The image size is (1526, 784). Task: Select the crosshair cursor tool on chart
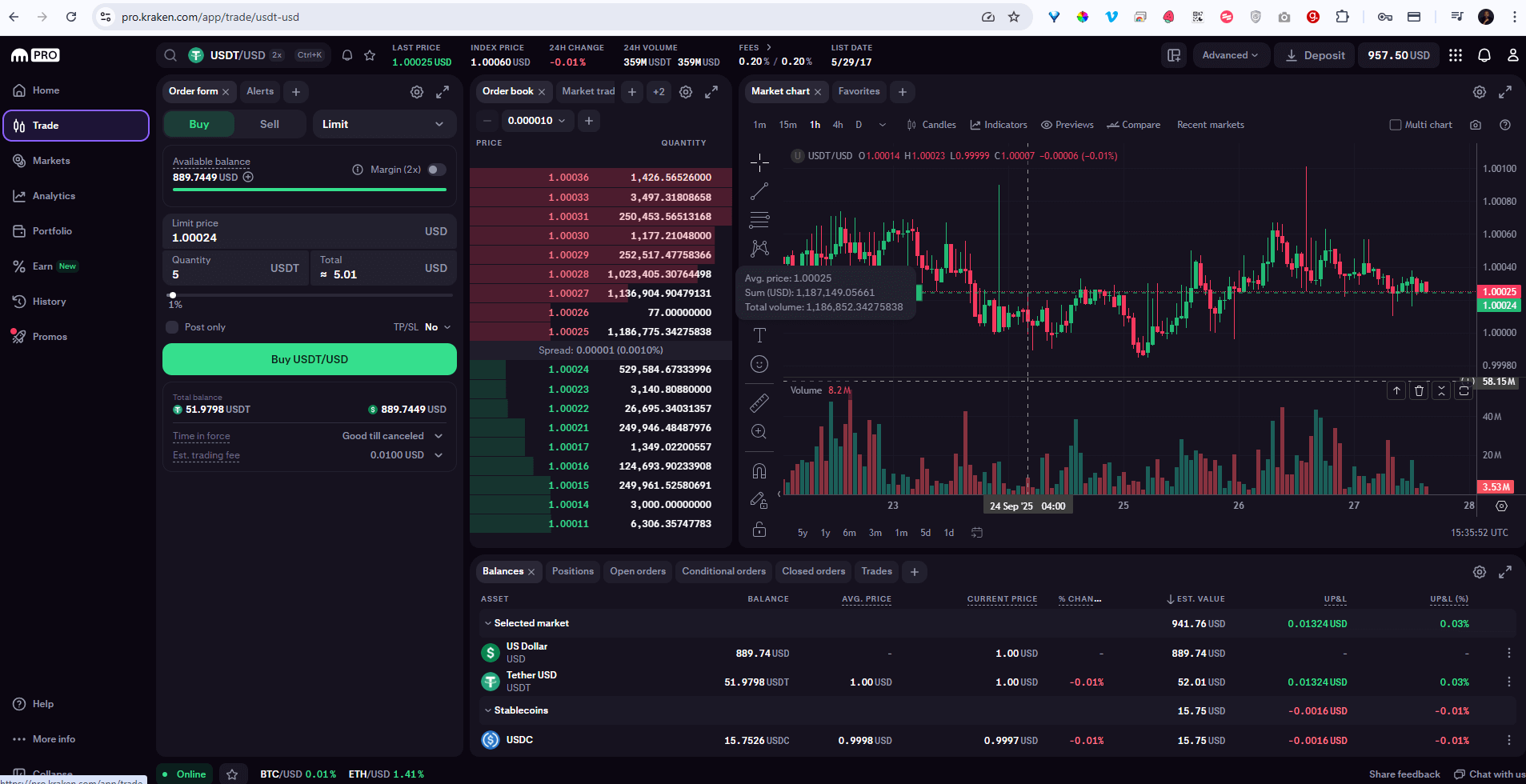(759, 162)
